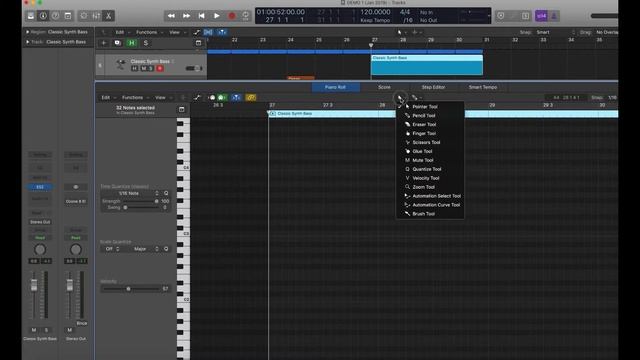Choose Finger Tool from tool menu
The width and height of the screenshot is (640, 360).
[430, 133]
